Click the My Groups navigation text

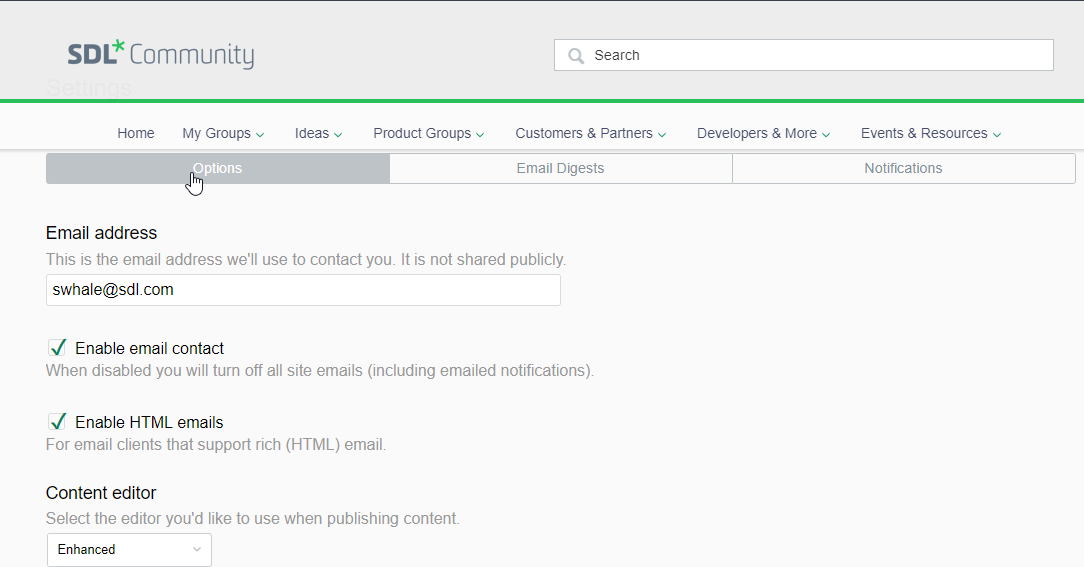point(216,133)
